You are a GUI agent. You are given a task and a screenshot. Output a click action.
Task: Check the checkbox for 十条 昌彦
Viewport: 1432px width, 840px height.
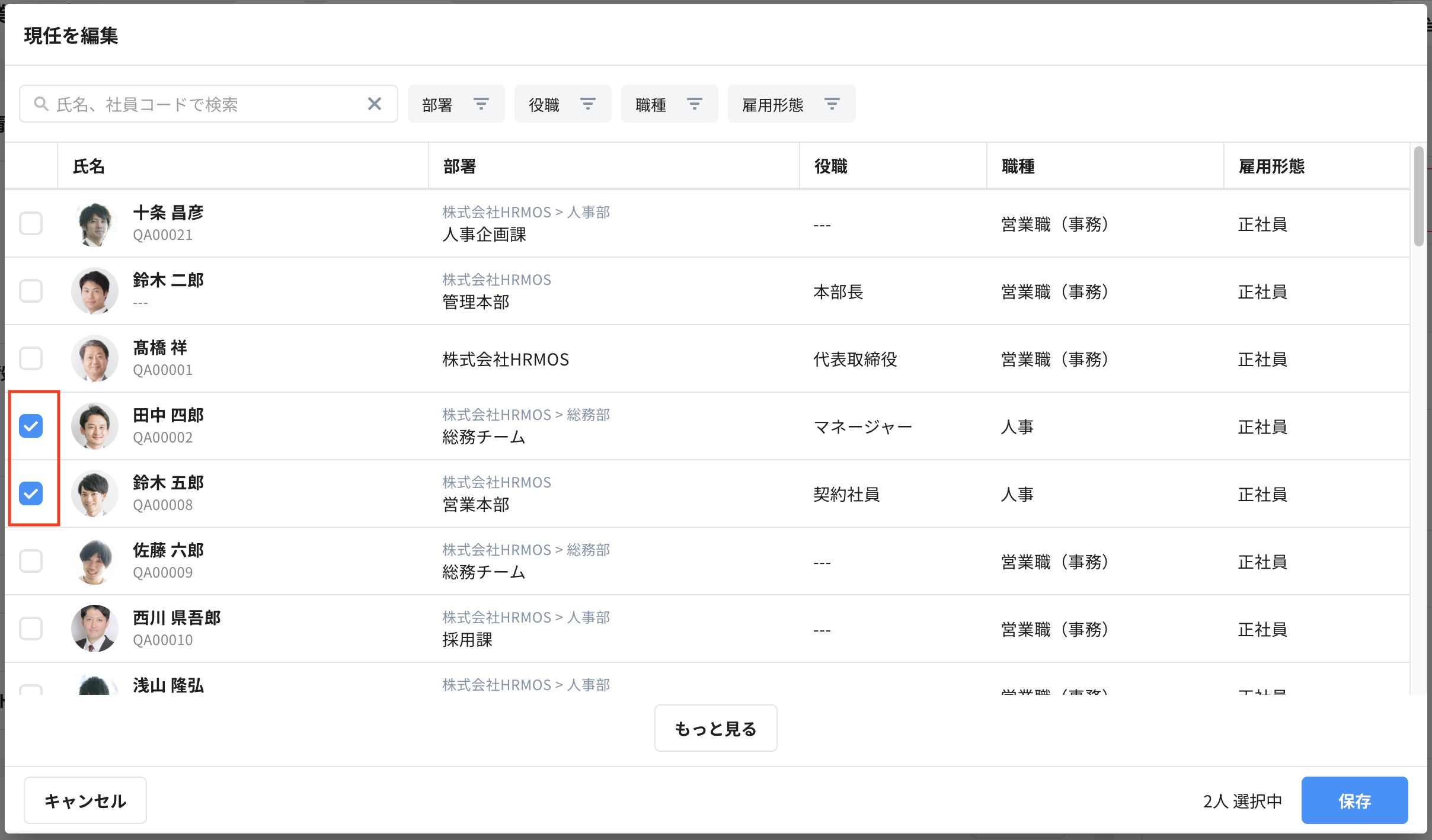(x=31, y=223)
